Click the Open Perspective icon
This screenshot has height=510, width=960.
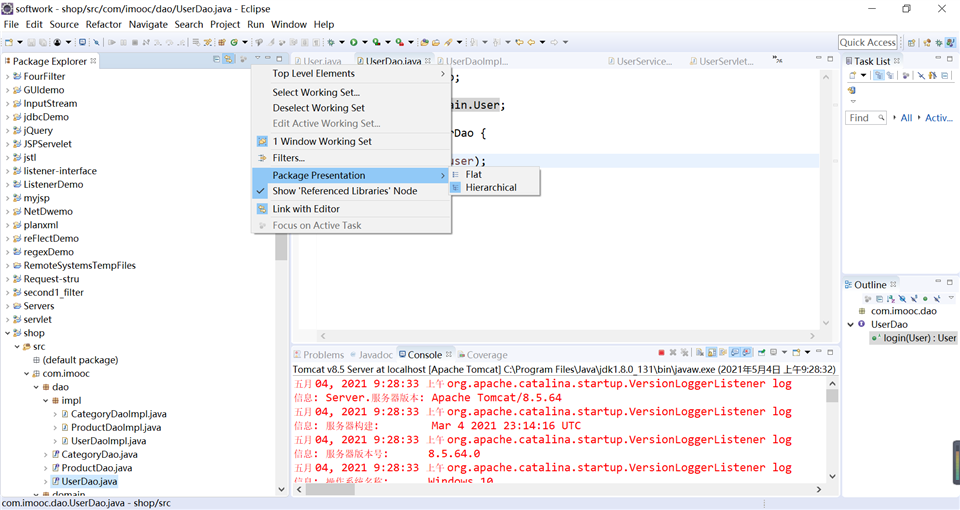(912, 42)
